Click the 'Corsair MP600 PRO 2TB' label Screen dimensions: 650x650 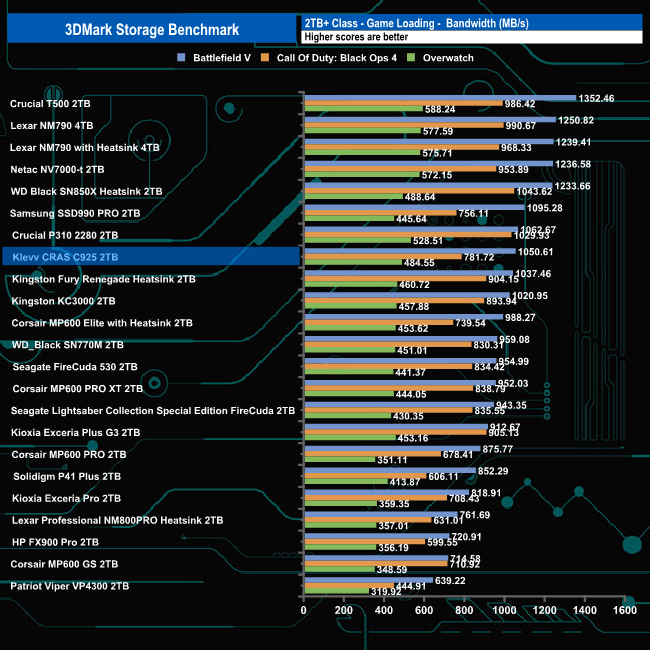69,455
